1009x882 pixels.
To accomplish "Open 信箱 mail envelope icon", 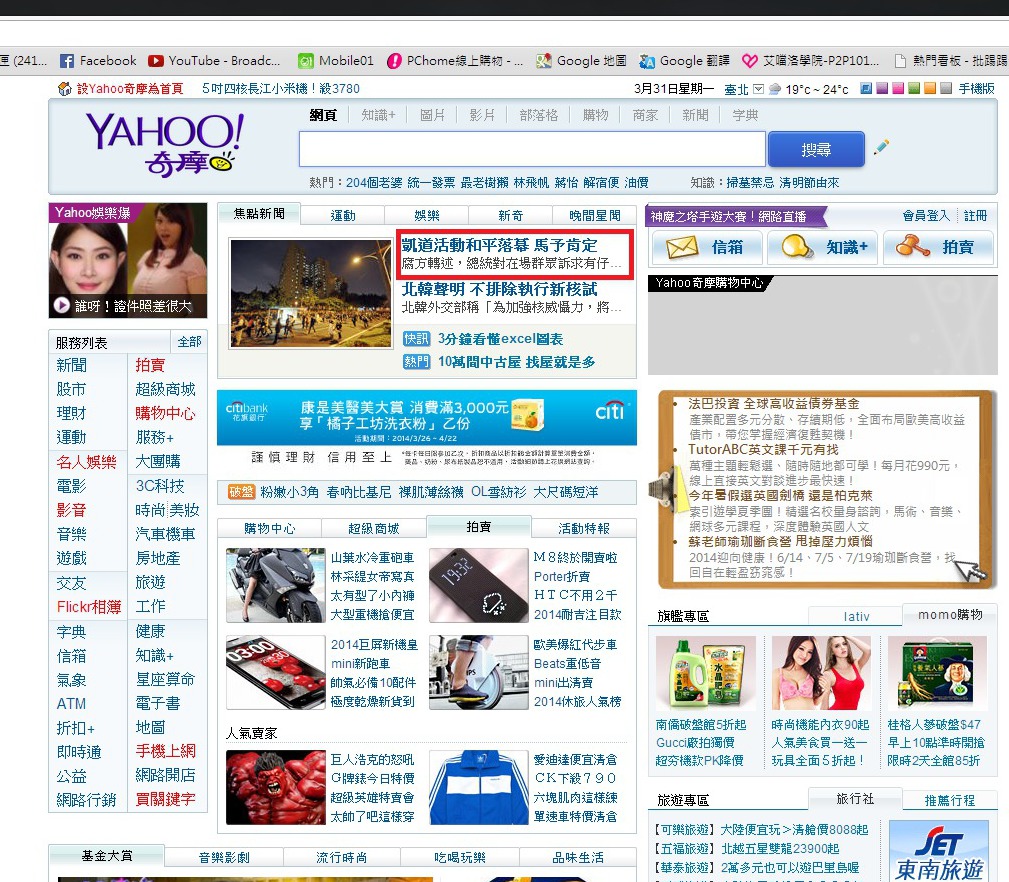I will point(681,247).
